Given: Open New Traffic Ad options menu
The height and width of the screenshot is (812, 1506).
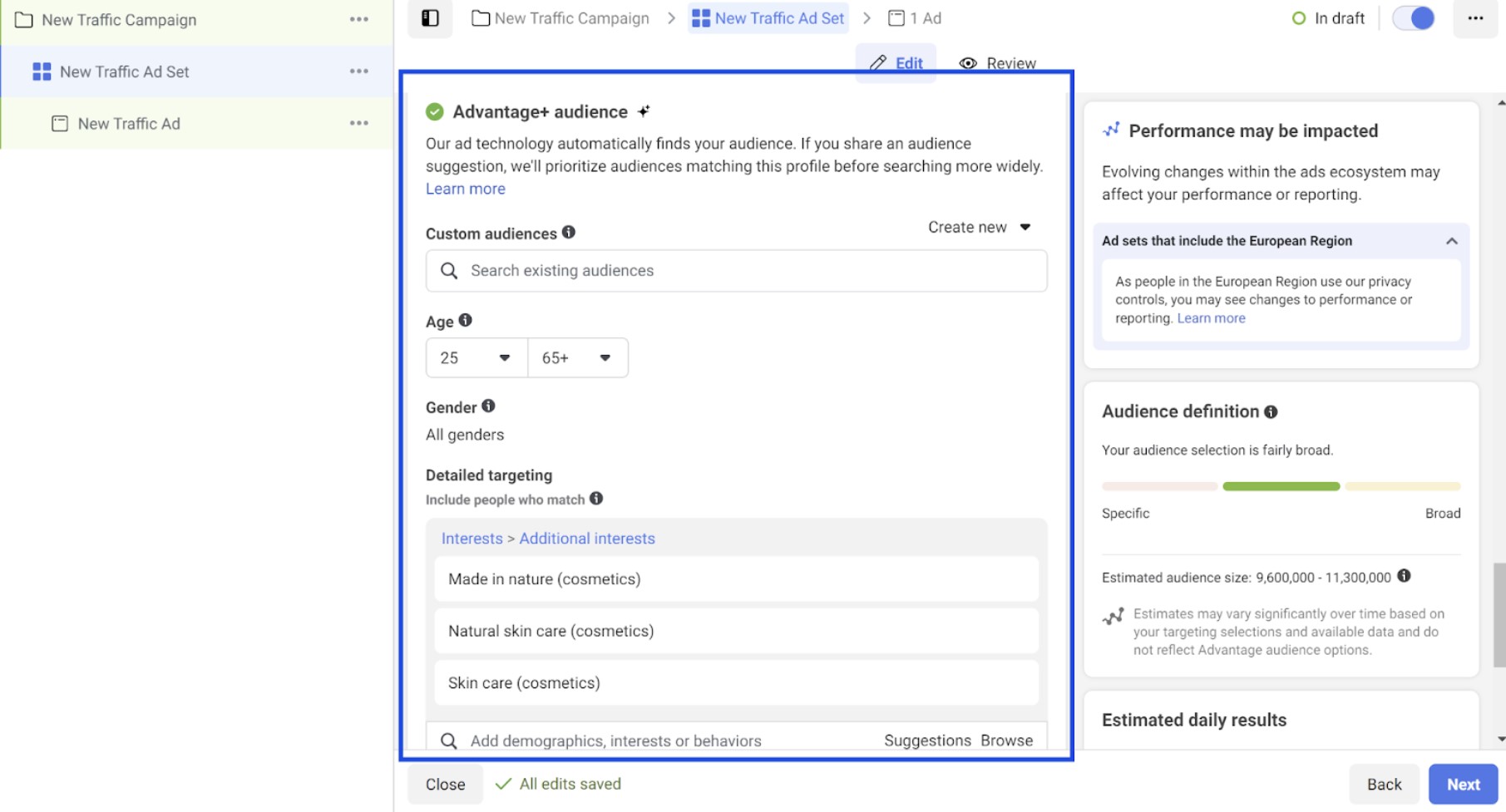Looking at the screenshot, I should tap(358, 123).
